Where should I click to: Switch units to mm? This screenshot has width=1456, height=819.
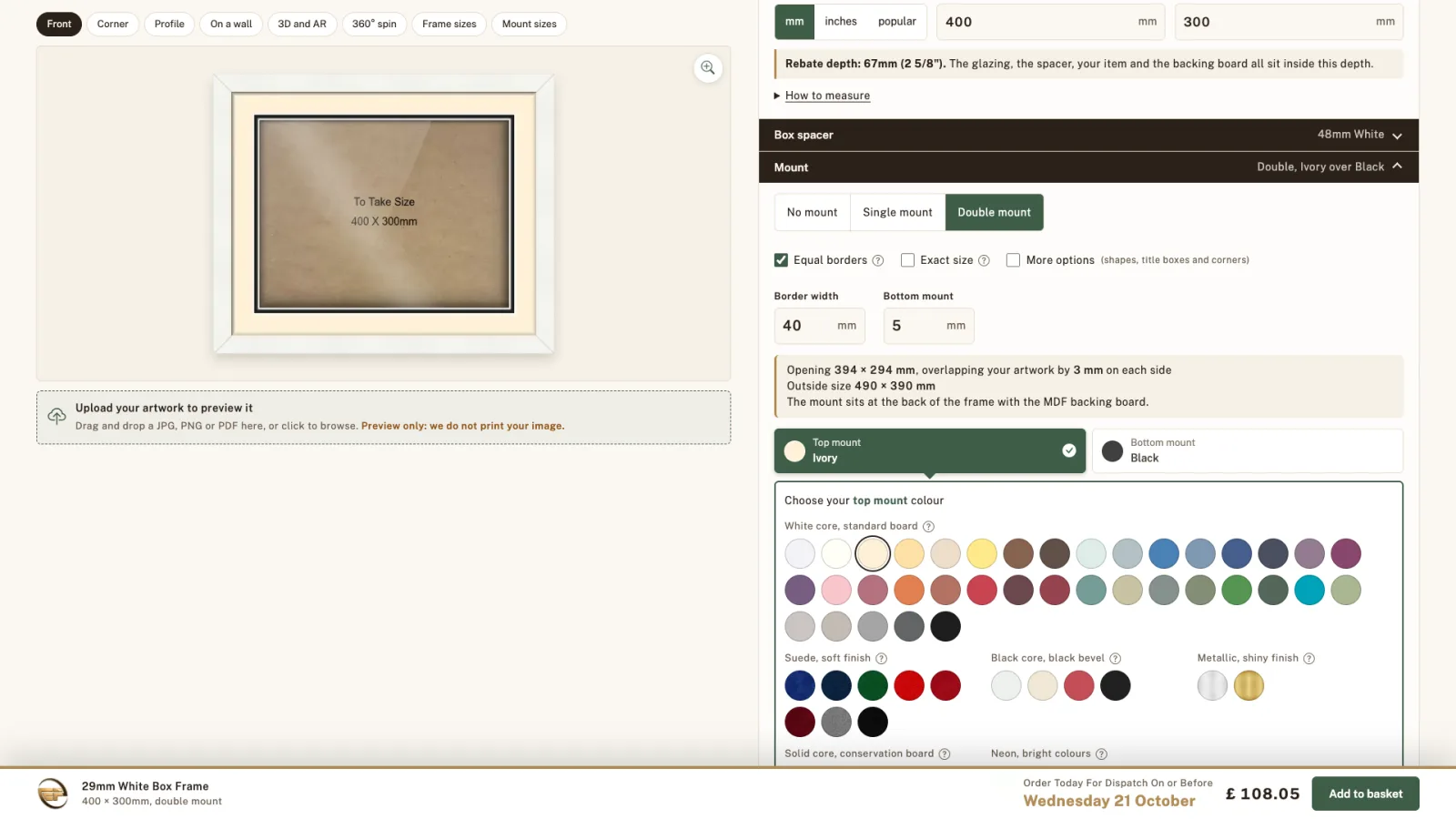(794, 22)
